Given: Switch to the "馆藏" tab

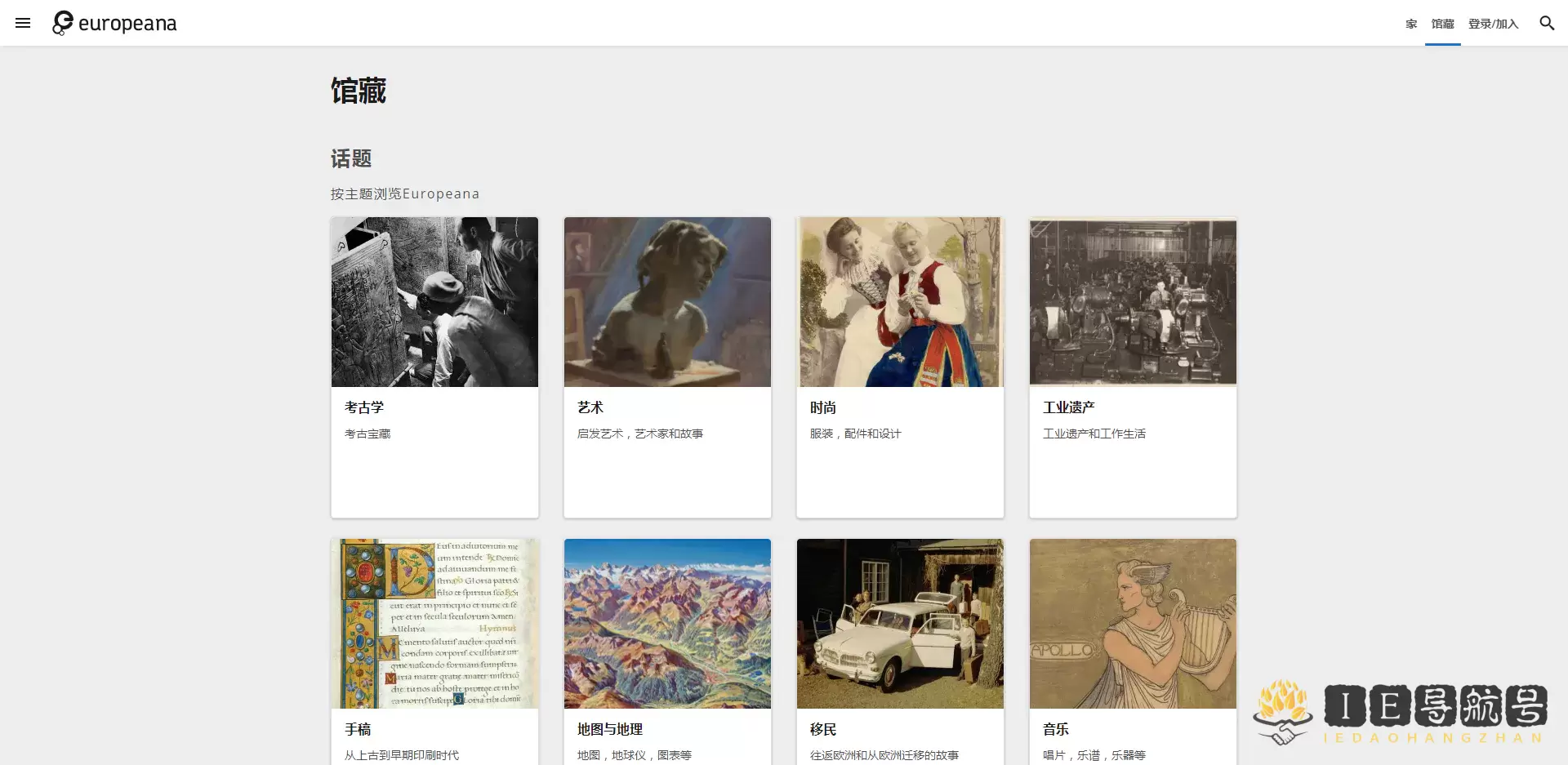Looking at the screenshot, I should 1441,24.
